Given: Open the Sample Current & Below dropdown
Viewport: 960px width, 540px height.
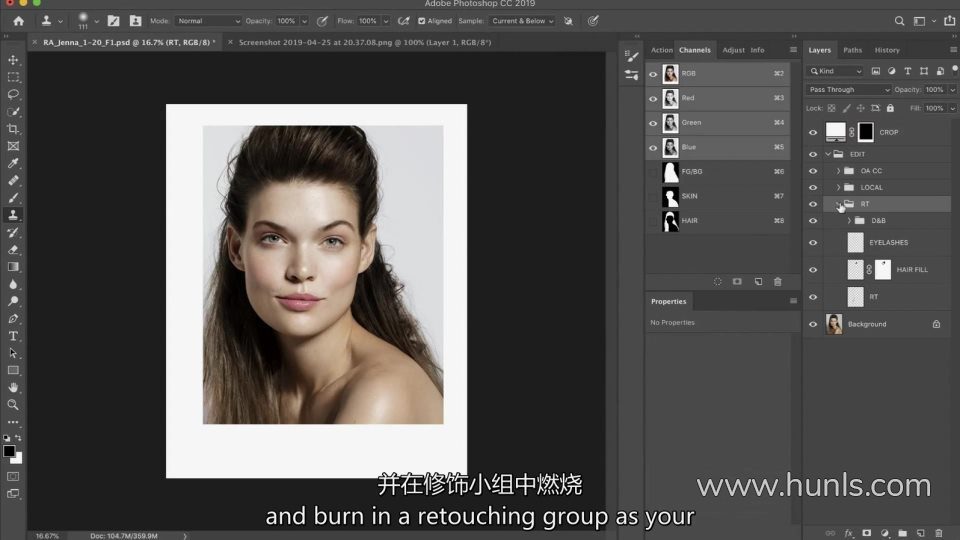Looking at the screenshot, I should (x=522, y=21).
